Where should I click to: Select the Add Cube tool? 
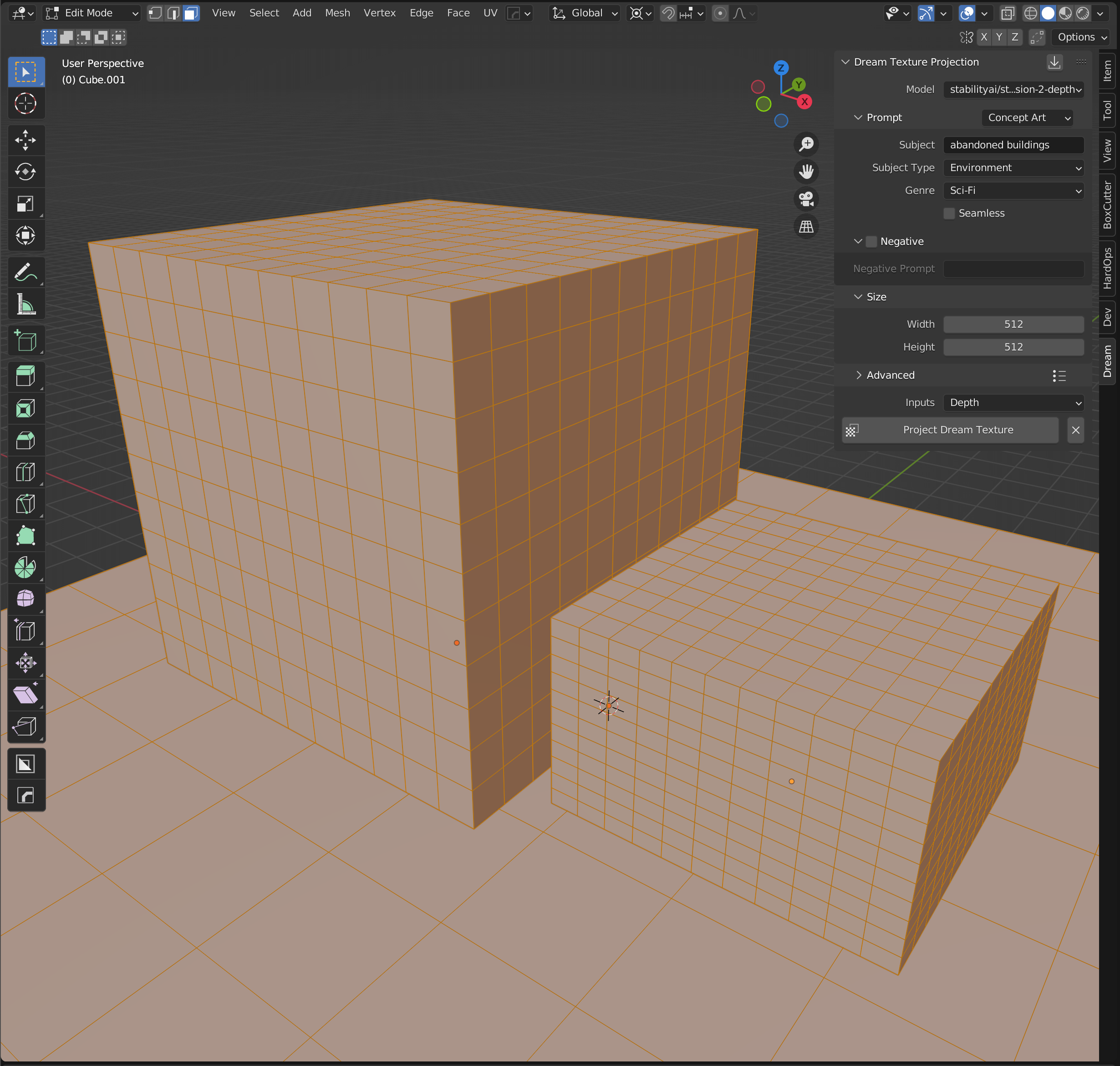coord(25,341)
